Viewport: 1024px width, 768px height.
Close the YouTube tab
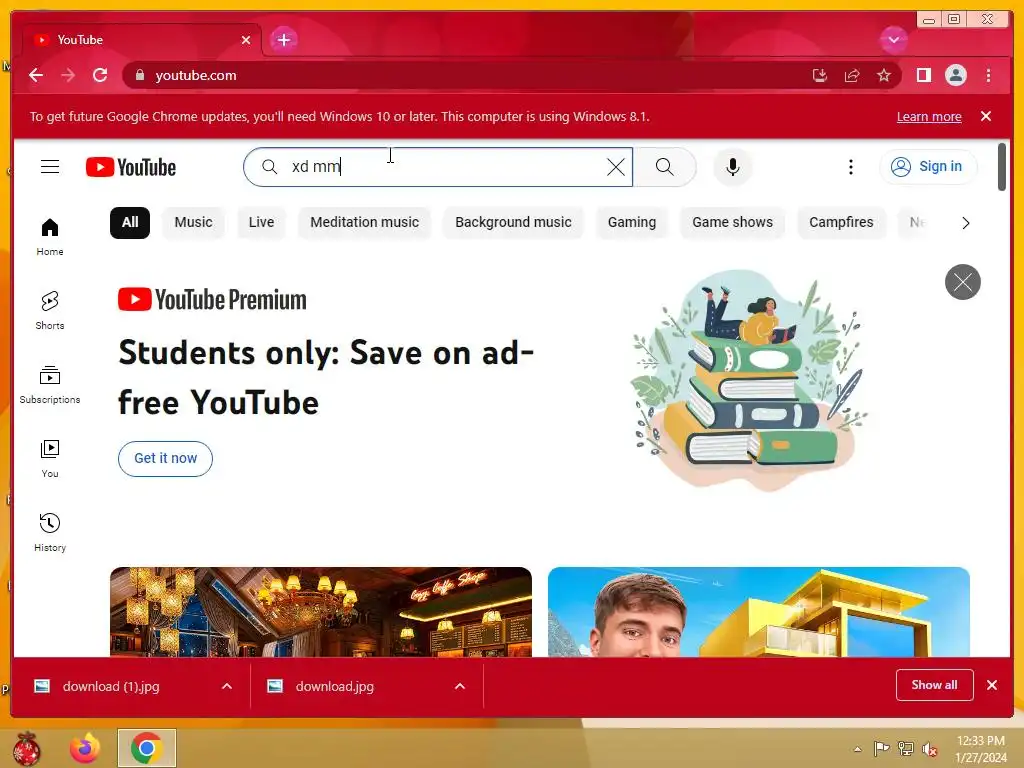(246, 40)
